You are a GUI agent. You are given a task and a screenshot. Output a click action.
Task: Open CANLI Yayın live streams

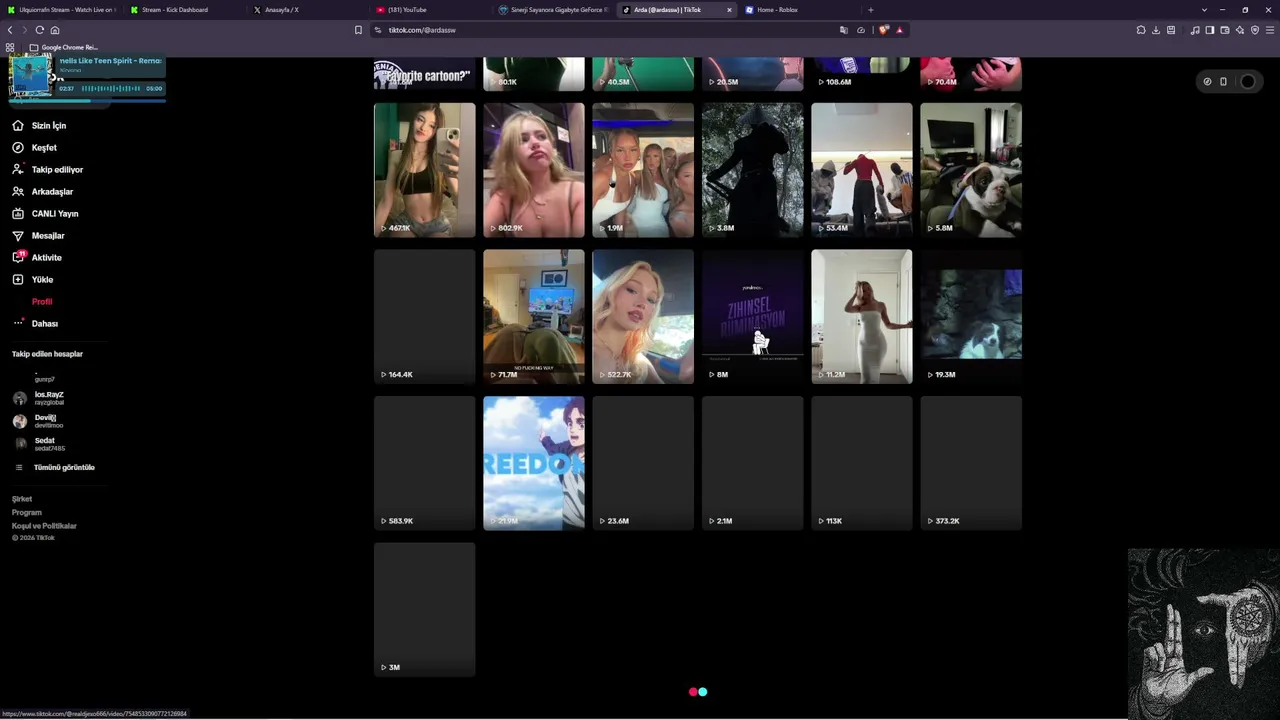(x=45, y=214)
